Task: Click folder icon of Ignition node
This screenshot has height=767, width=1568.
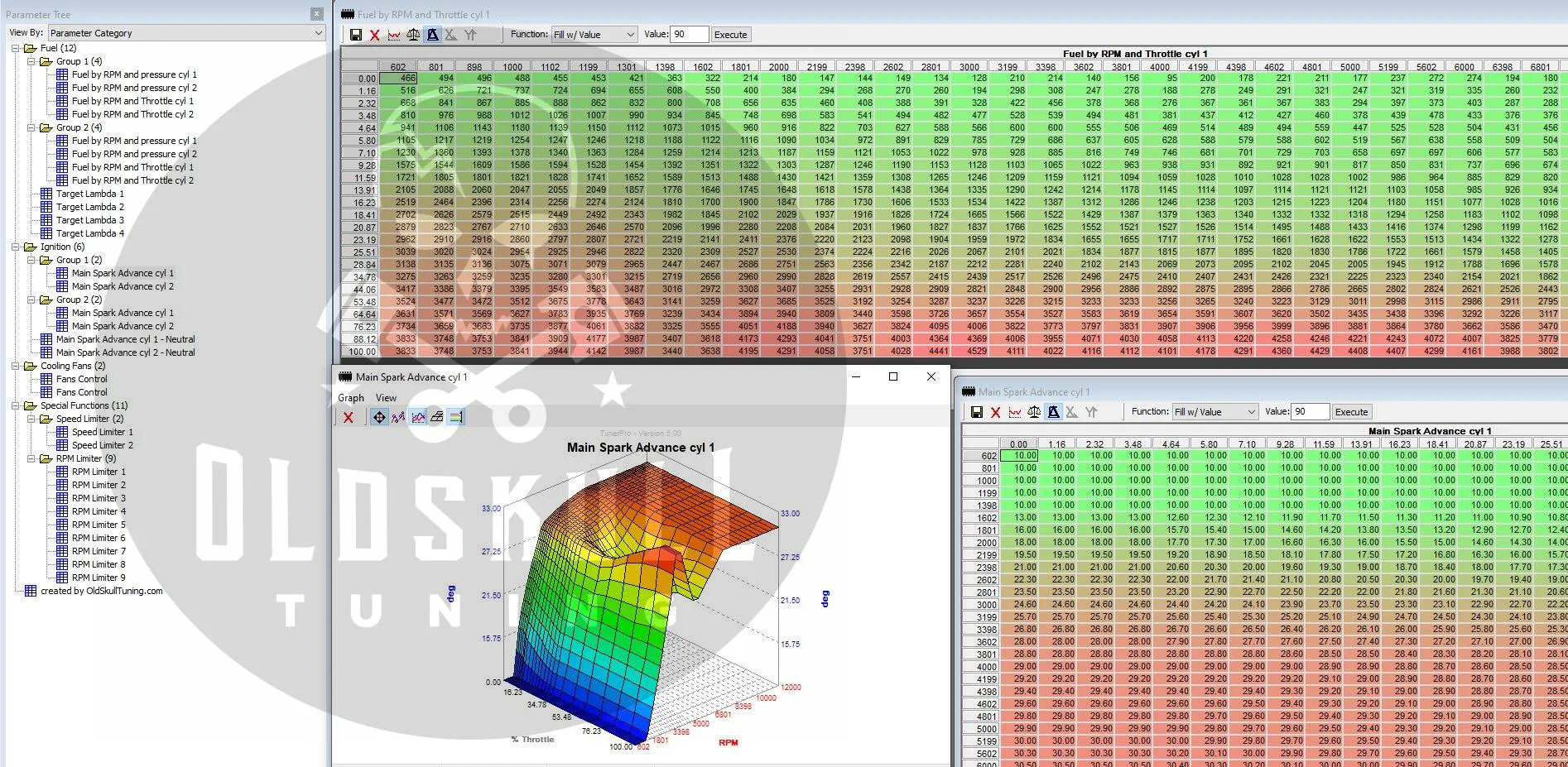Action: (x=31, y=247)
